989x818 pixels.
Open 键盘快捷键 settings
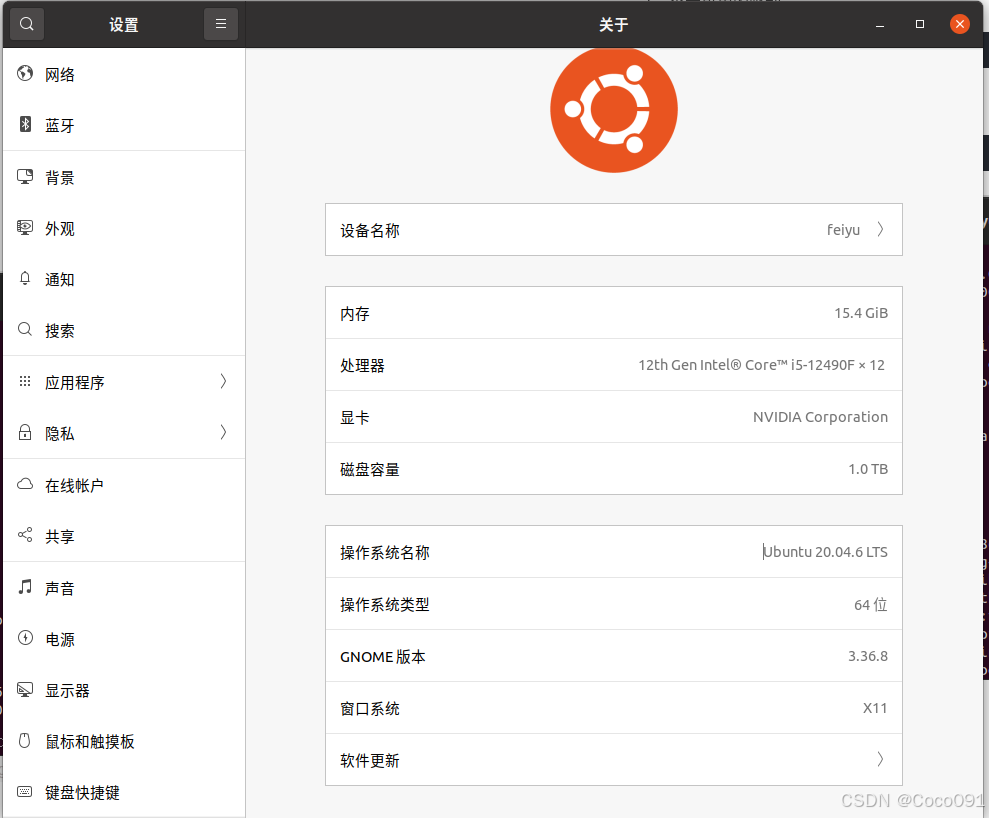(x=124, y=792)
